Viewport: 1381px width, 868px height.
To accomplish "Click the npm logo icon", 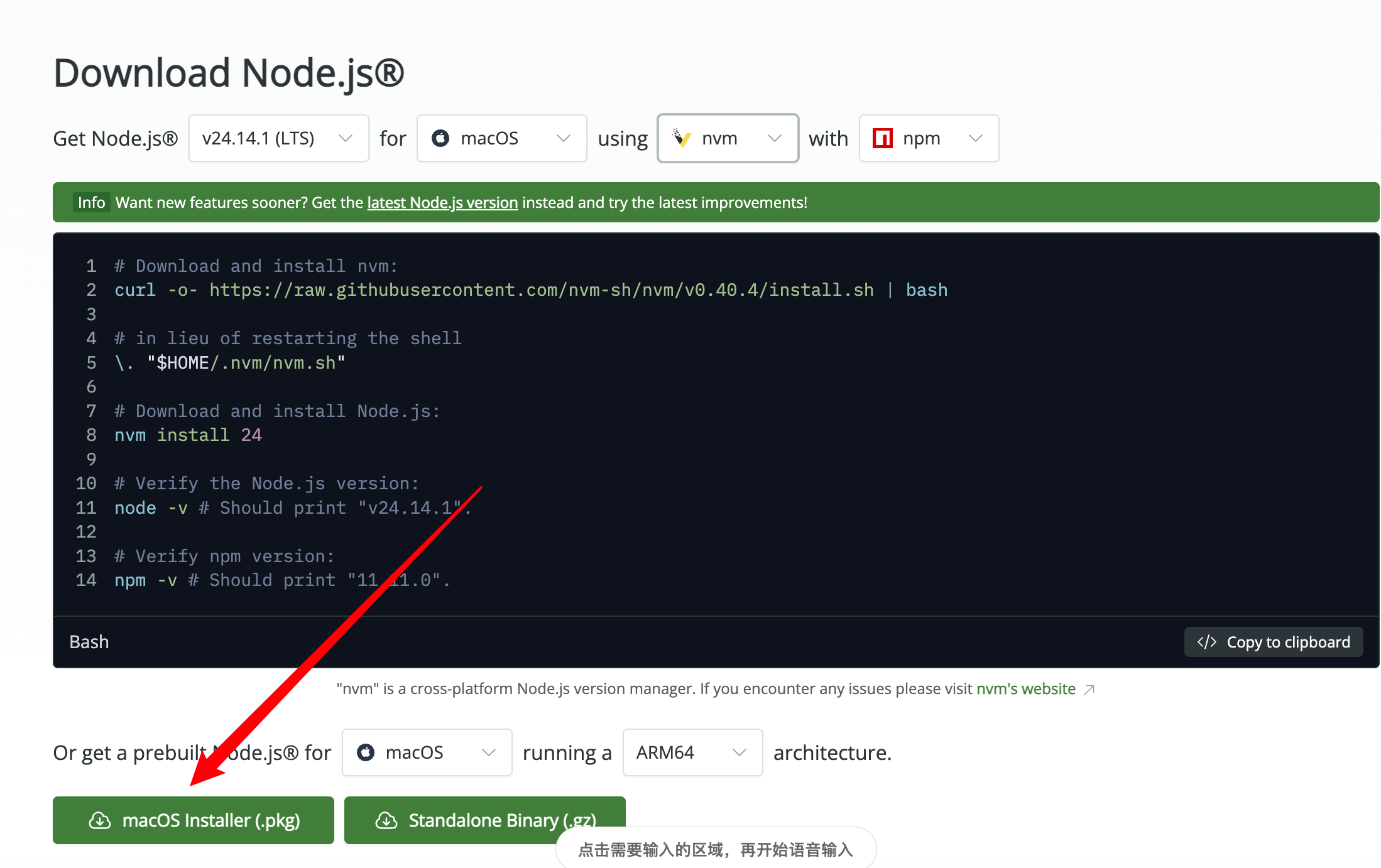I will click(882, 138).
